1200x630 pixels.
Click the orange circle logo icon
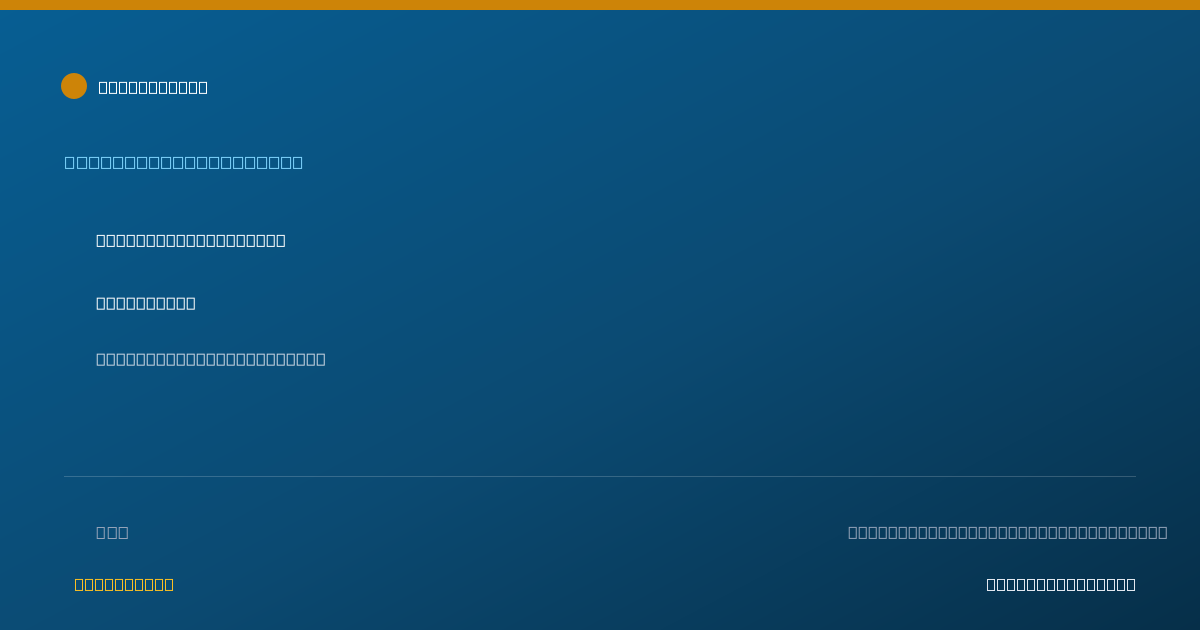[74, 86]
